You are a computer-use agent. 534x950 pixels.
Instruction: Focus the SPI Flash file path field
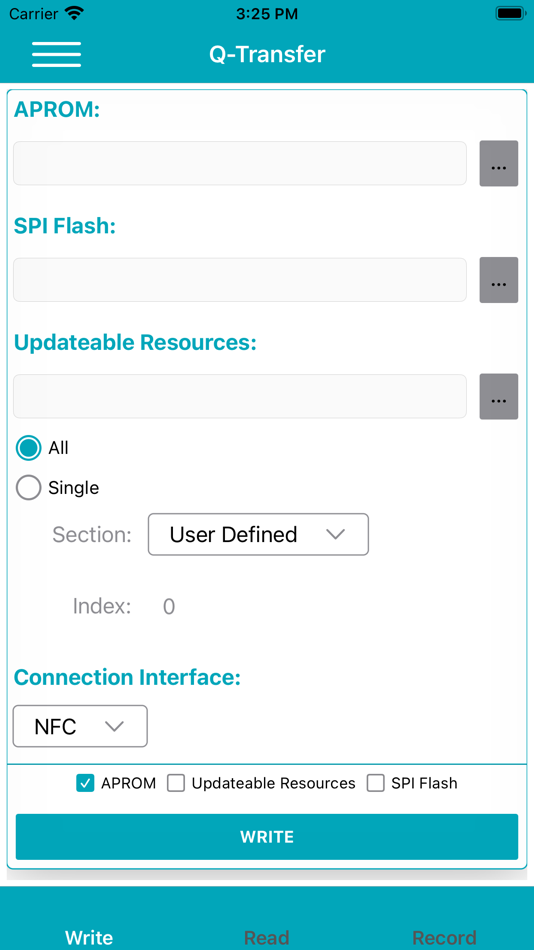[240, 280]
